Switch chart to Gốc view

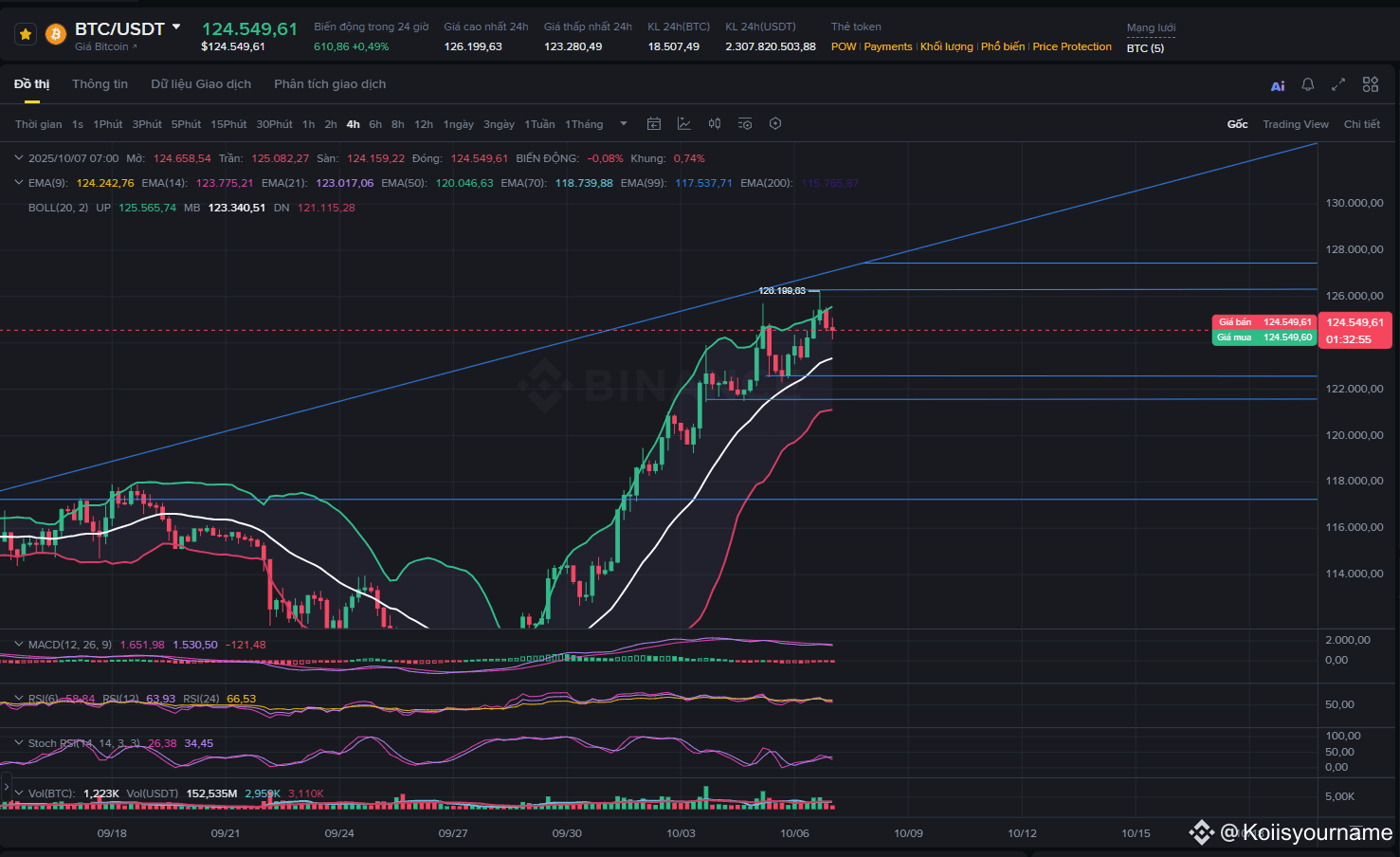pyautogui.click(x=1238, y=124)
